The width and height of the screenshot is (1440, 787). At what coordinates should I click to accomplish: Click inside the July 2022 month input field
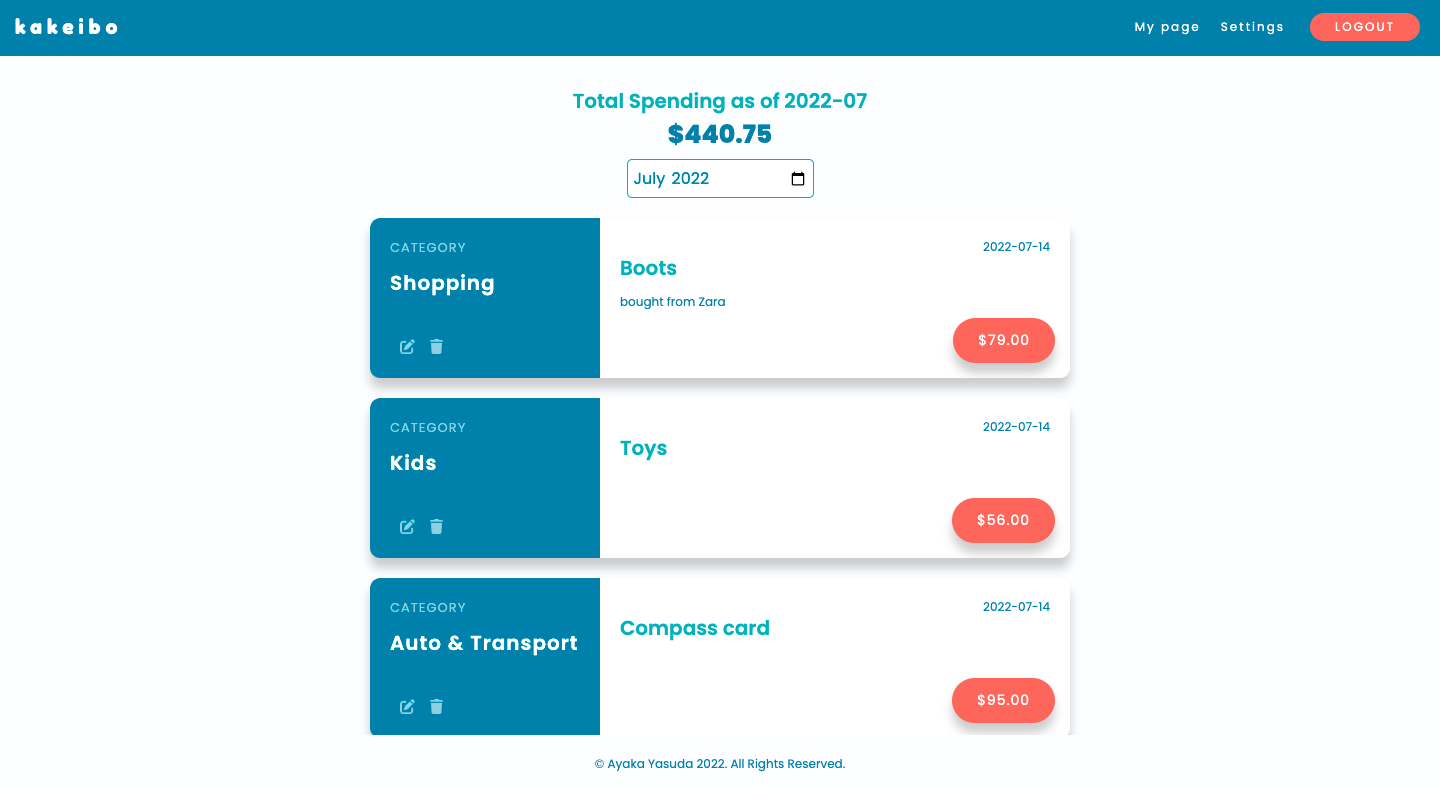pos(700,178)
